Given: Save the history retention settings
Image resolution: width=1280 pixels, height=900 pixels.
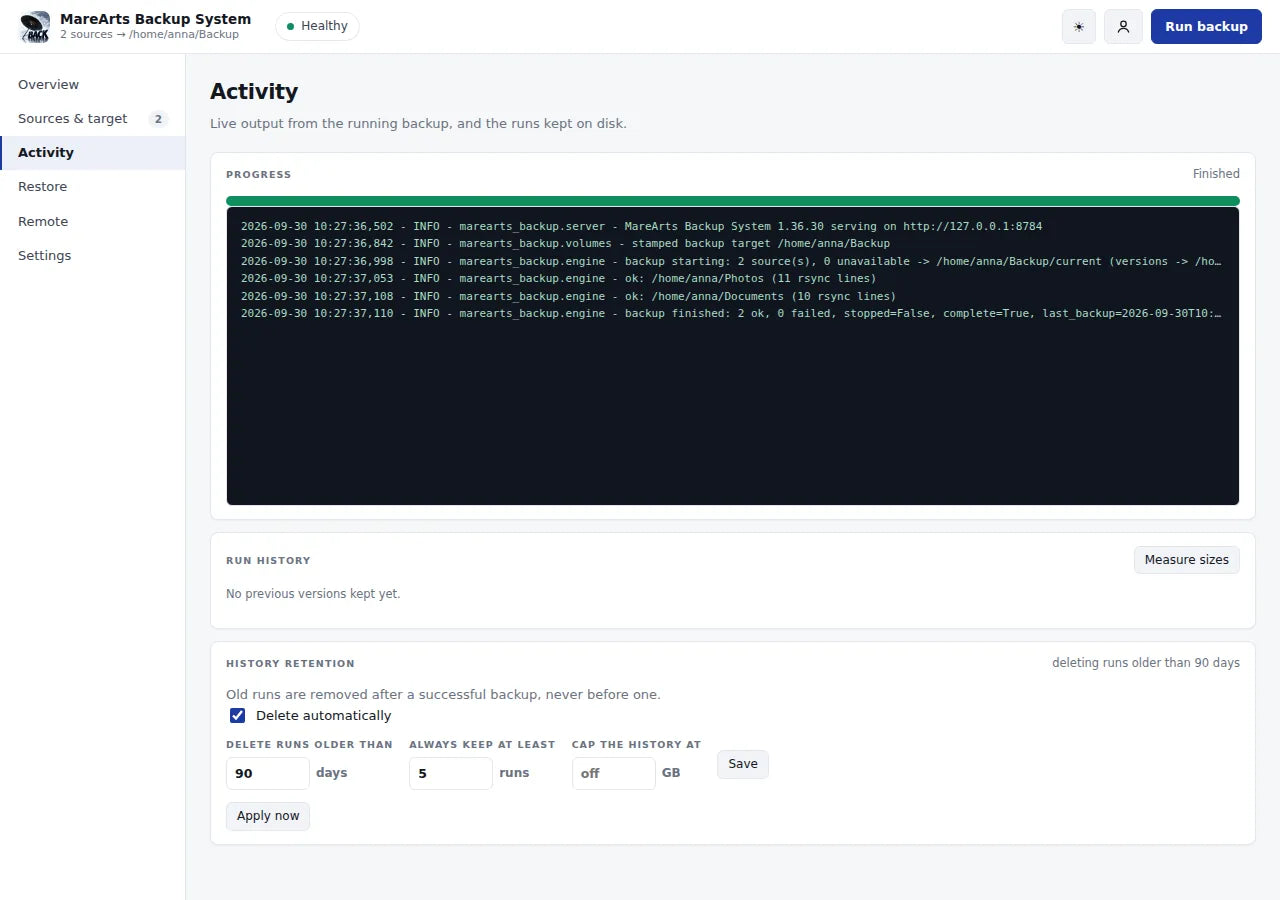Looking at the screenshot, I should click(743, 764).
